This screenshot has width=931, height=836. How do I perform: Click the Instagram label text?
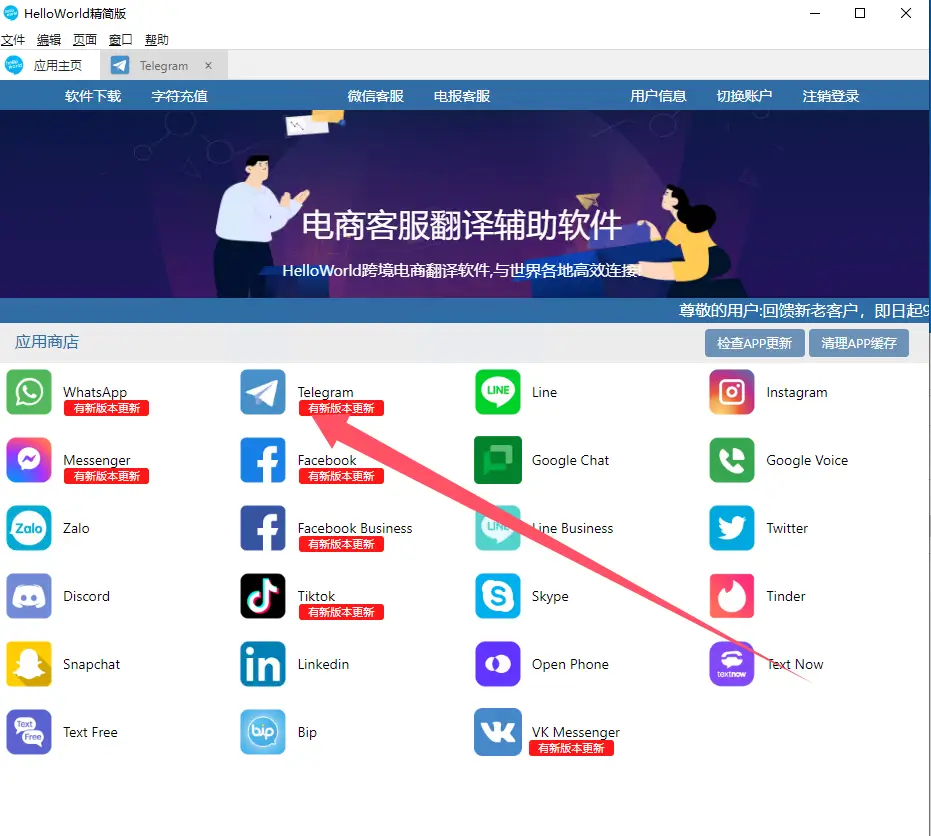pyautogui.click(x=797, y=392)
